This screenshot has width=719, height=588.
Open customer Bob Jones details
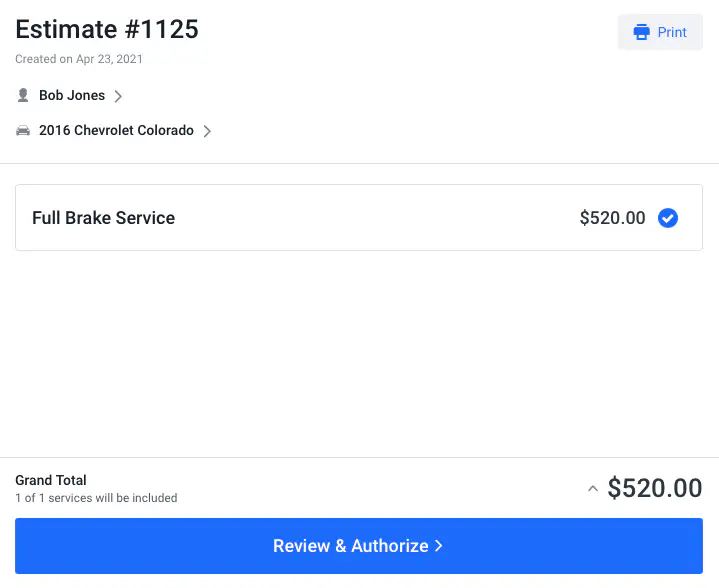[x=72, y=96]
